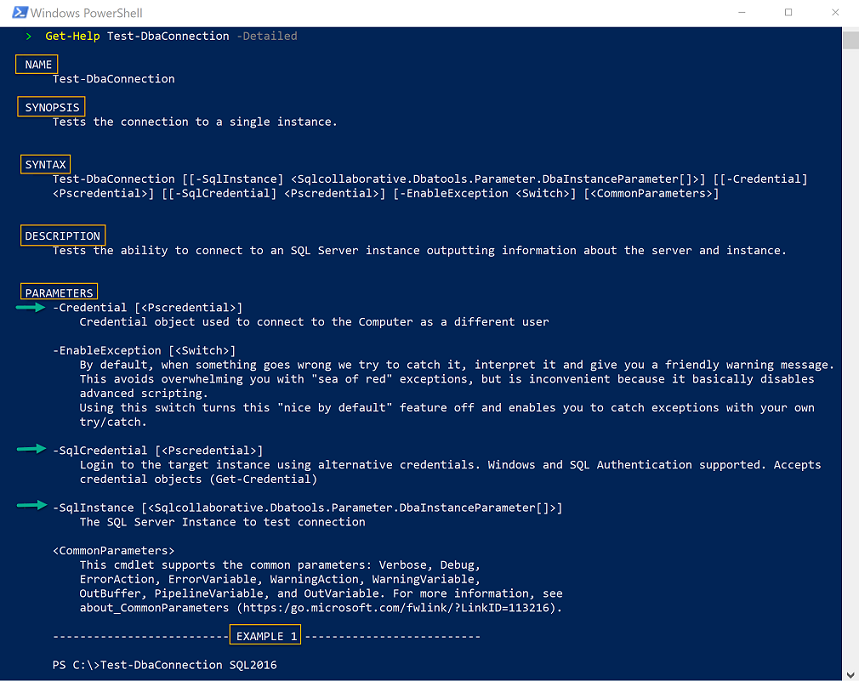Click 'Credential object used to connect' description
The image size is (859, 681).
tap(314, 322)
